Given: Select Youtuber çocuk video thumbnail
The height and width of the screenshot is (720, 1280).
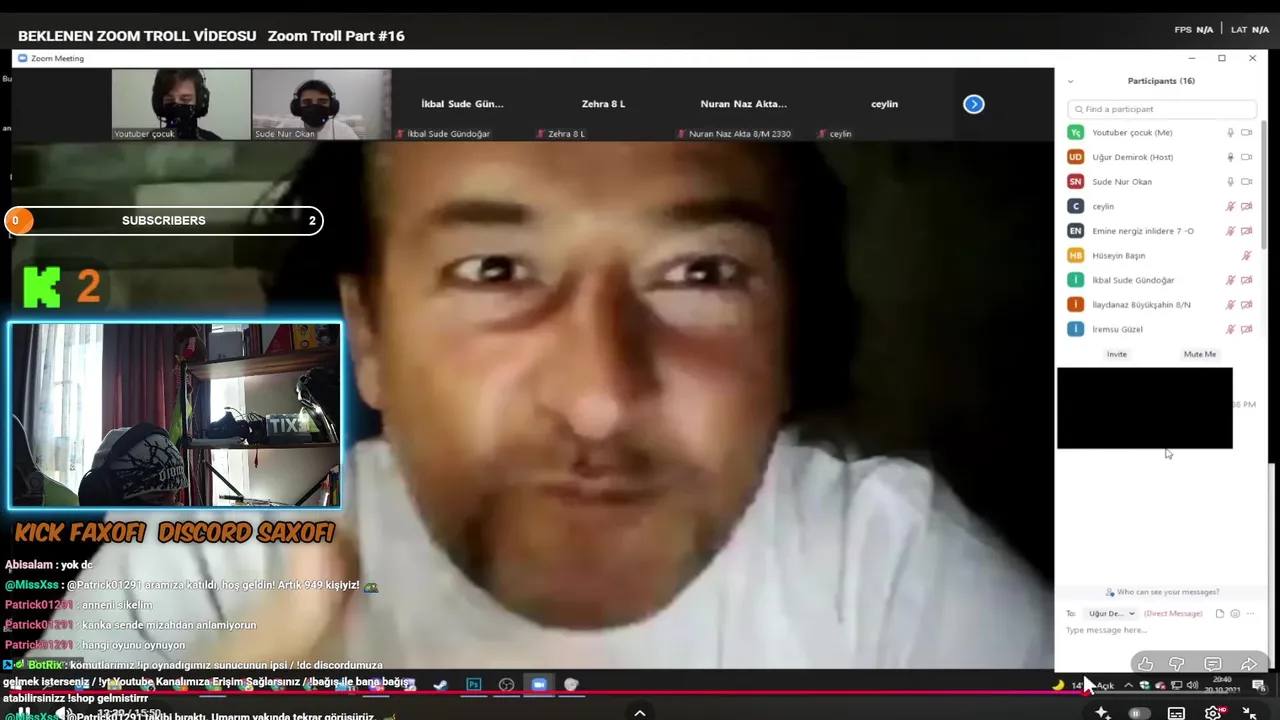Looking at the screenshot, I should click(x=181, y=104).
